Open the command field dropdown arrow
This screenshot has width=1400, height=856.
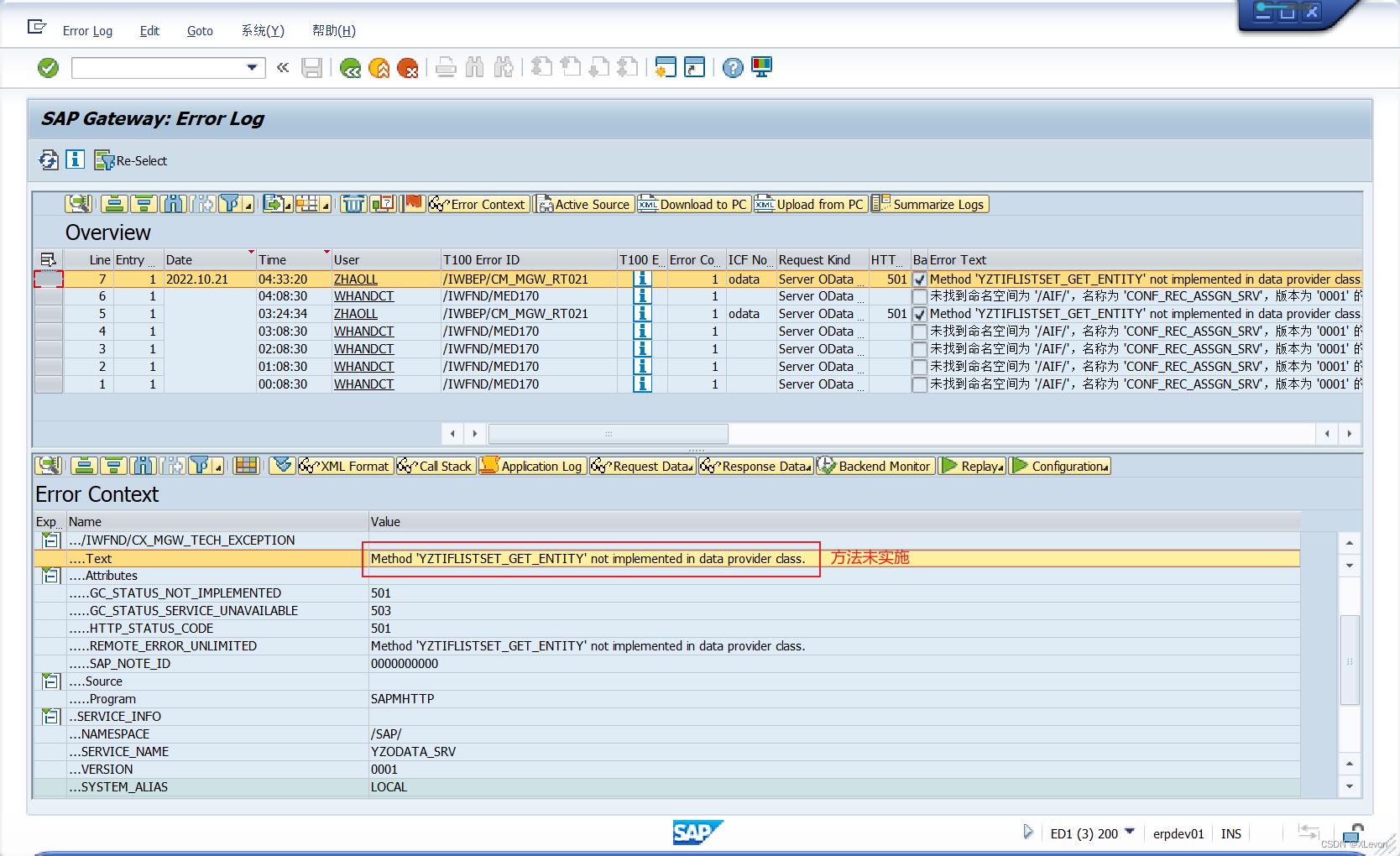(252, 68)
